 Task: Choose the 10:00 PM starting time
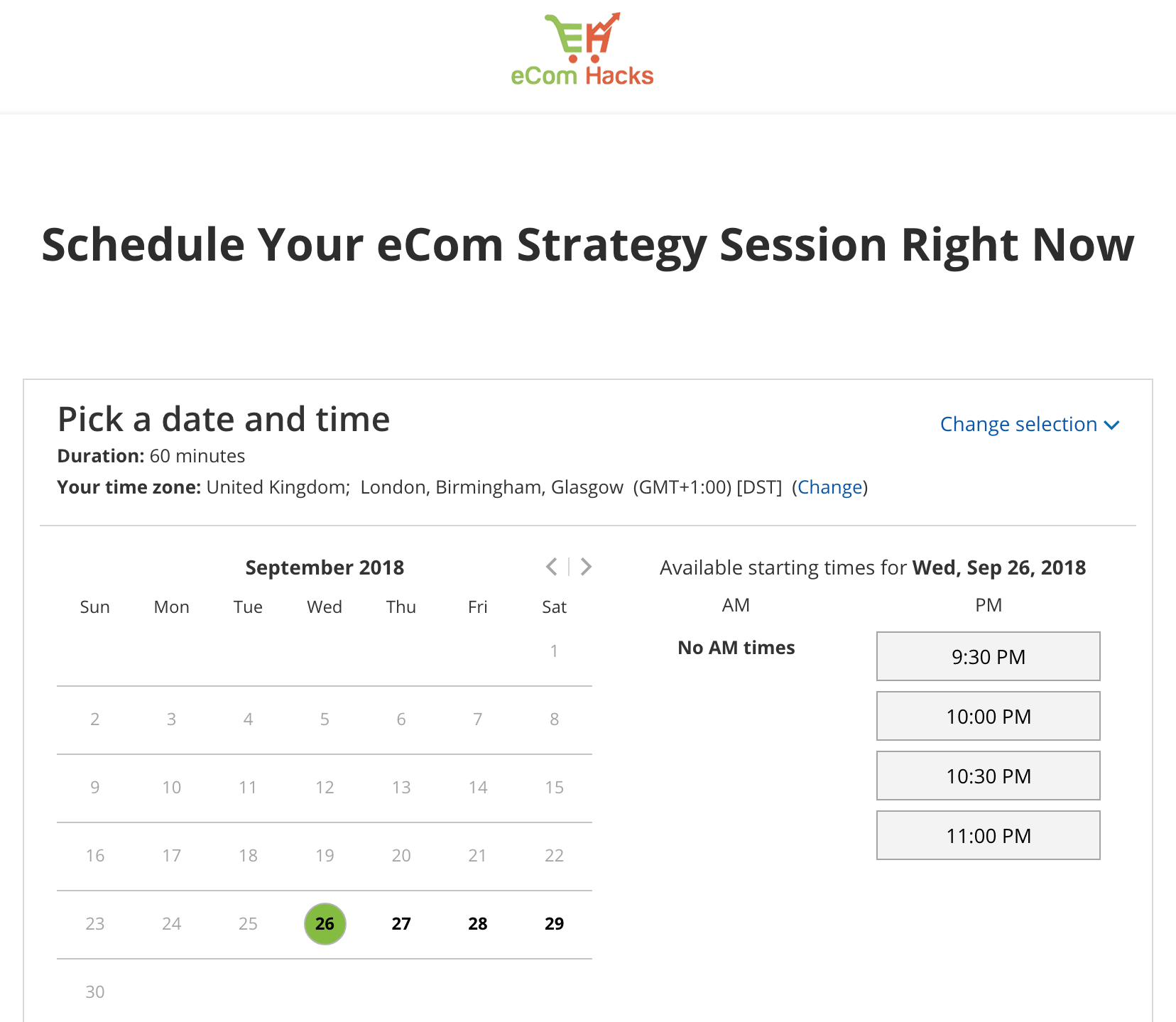pyautogui.click(x=988, y=716)
